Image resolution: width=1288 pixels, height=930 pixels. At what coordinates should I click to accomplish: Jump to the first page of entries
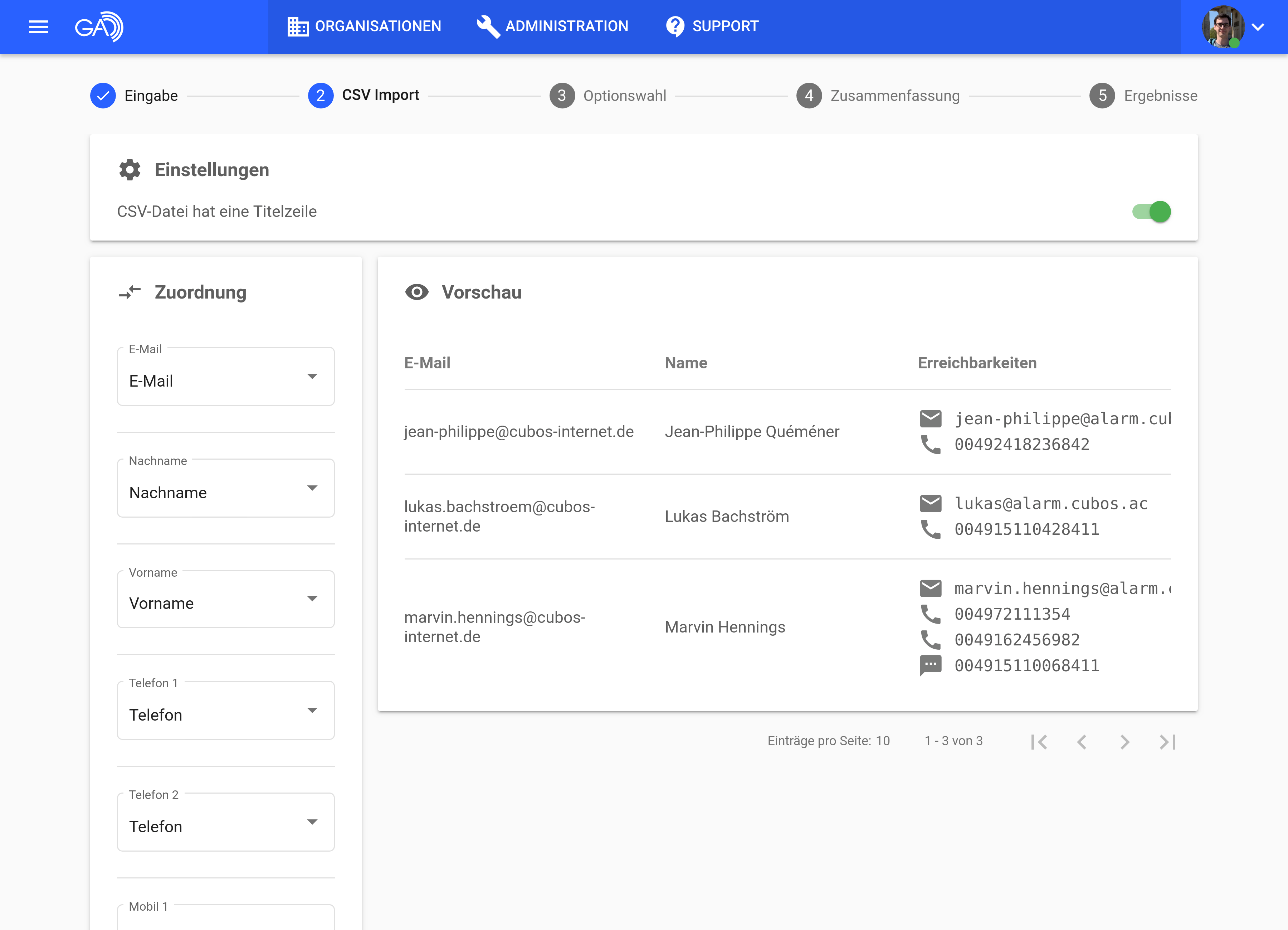1039,741
